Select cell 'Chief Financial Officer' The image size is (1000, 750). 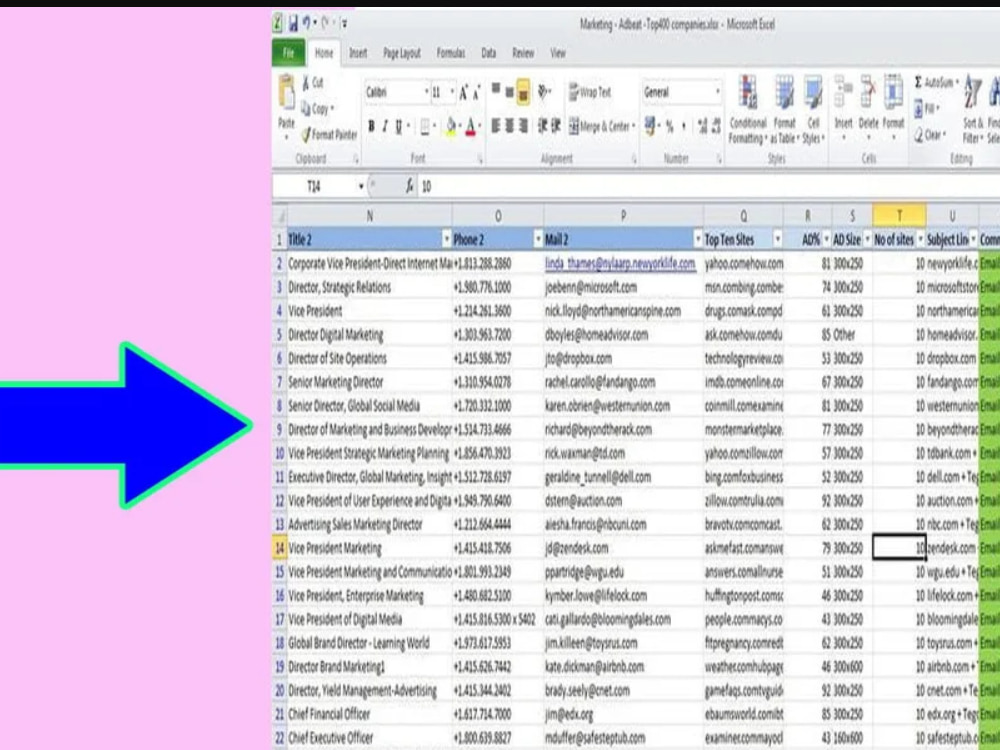[x=369, y=714]
